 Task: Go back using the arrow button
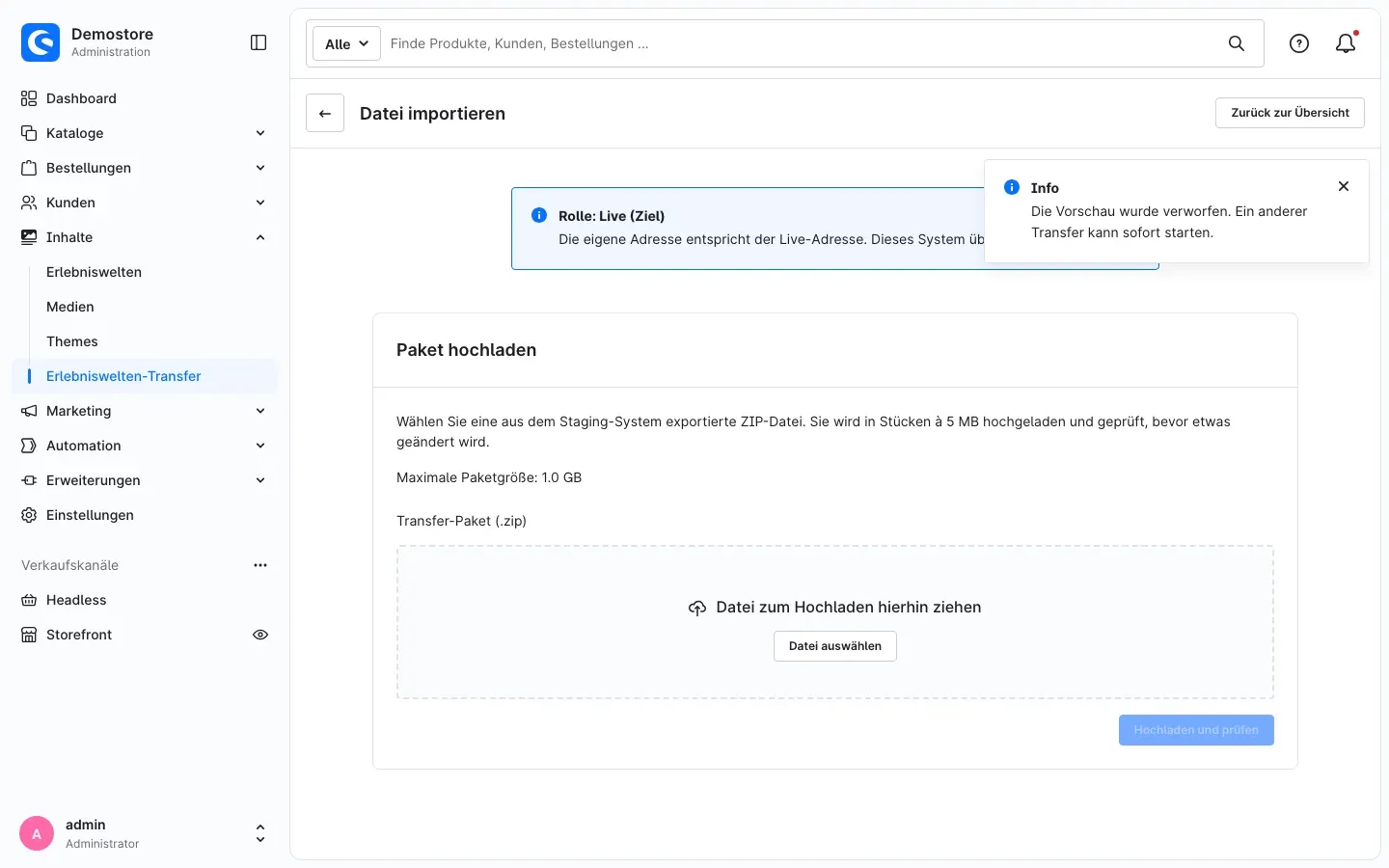tap(325, 113)
